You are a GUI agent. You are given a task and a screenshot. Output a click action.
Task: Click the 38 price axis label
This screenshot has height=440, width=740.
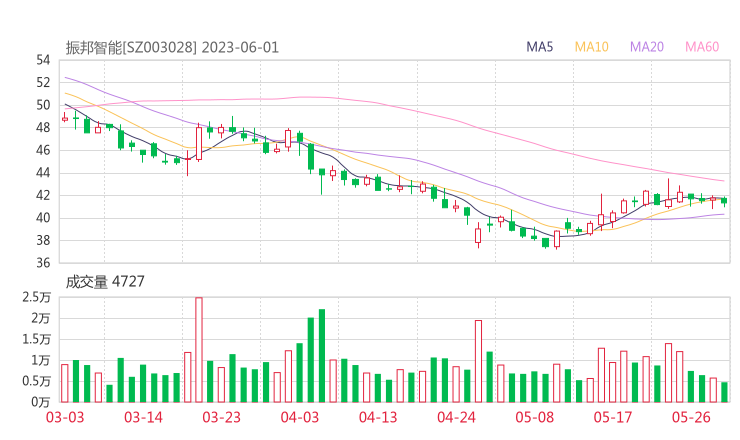43,240
